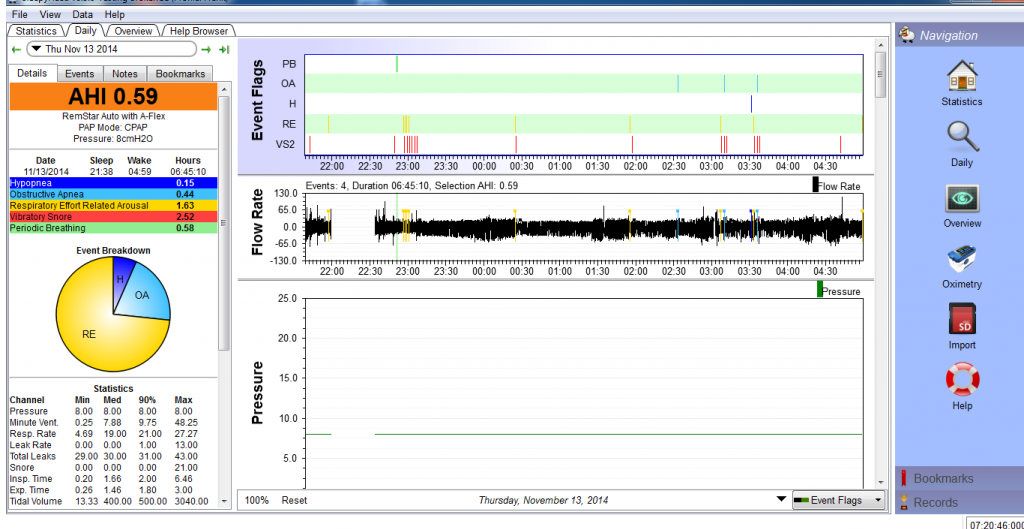Click the 100% zoom label
This screenshot has width=1024, height=529.
[257, 500]
